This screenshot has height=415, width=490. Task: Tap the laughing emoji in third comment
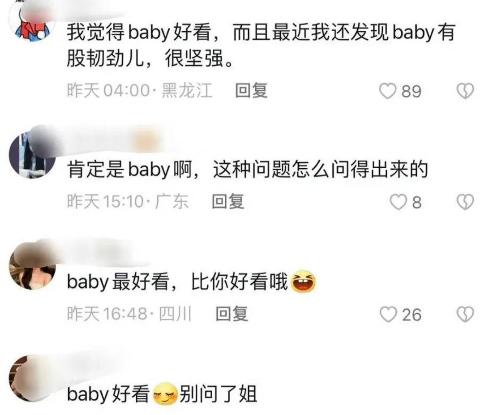click(303, 281)
